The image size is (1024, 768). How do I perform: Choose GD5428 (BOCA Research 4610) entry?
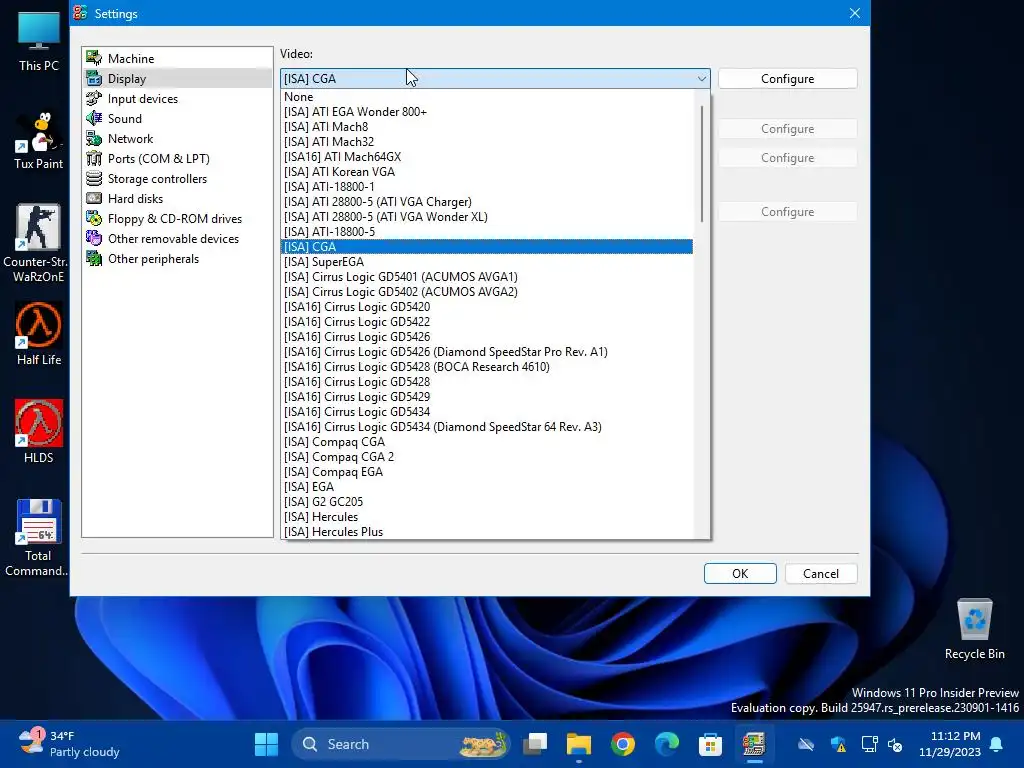click(x=487, y=367)
